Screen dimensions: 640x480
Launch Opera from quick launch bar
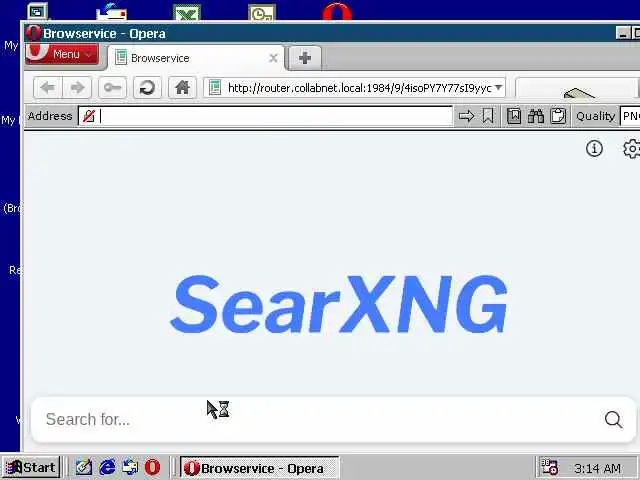point(152,467)
